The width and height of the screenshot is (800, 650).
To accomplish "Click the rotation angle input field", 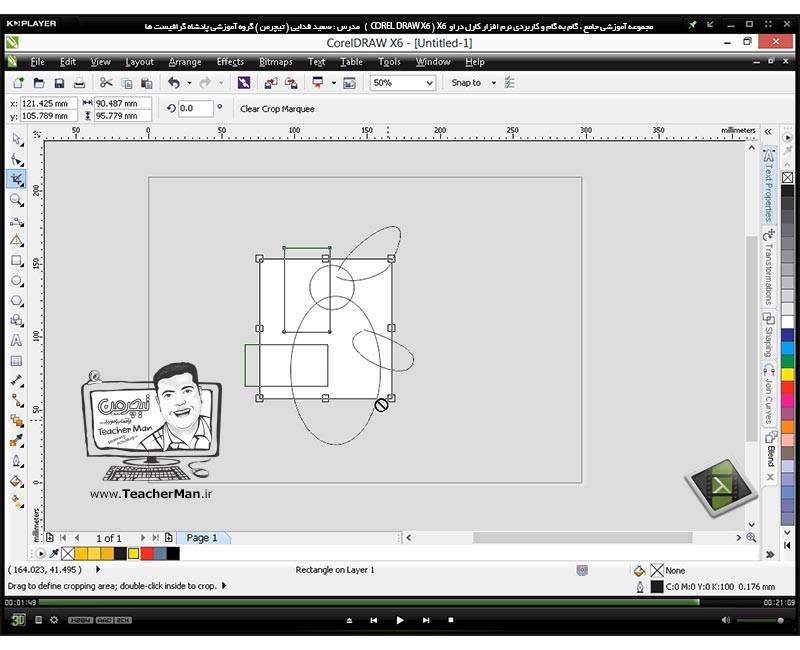I will [x=195, y=108].
